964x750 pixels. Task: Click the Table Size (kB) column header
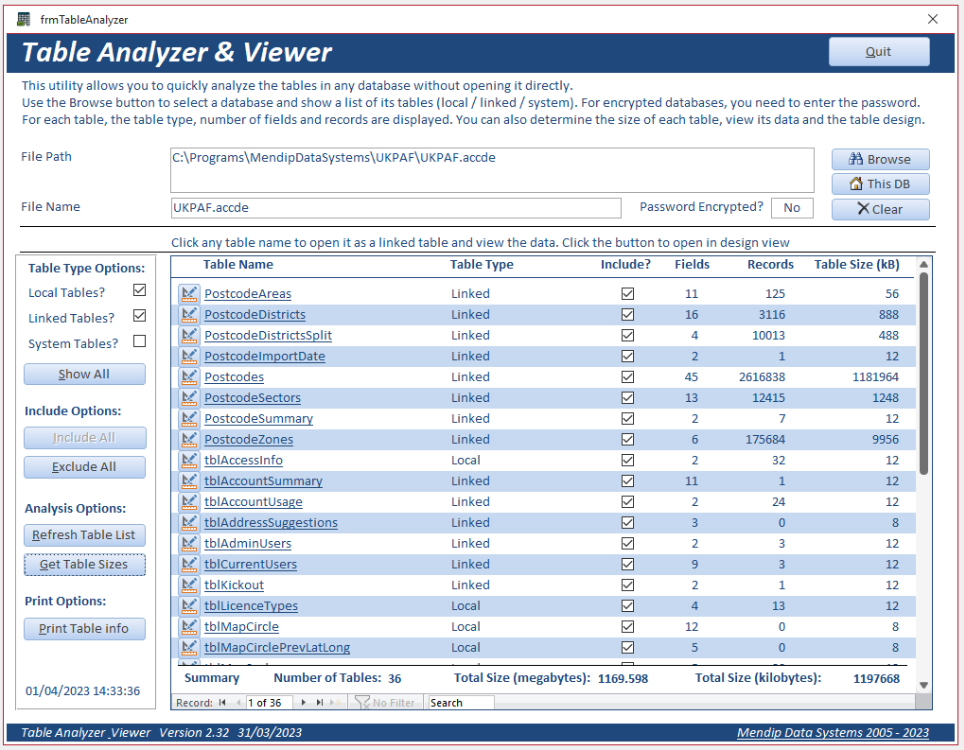click(x=857, y=265)
